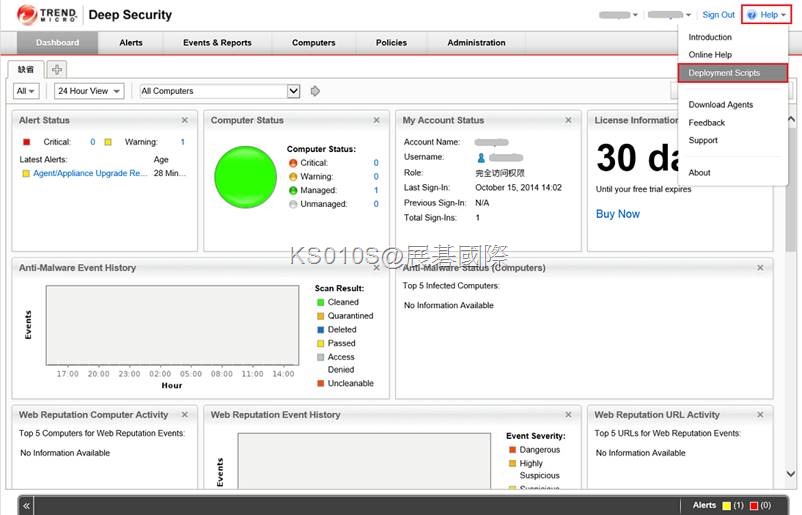The image size is (802, 515).
Task: Switch to the Policies tab
Action: pyautogui.click(x=391, y=43)
